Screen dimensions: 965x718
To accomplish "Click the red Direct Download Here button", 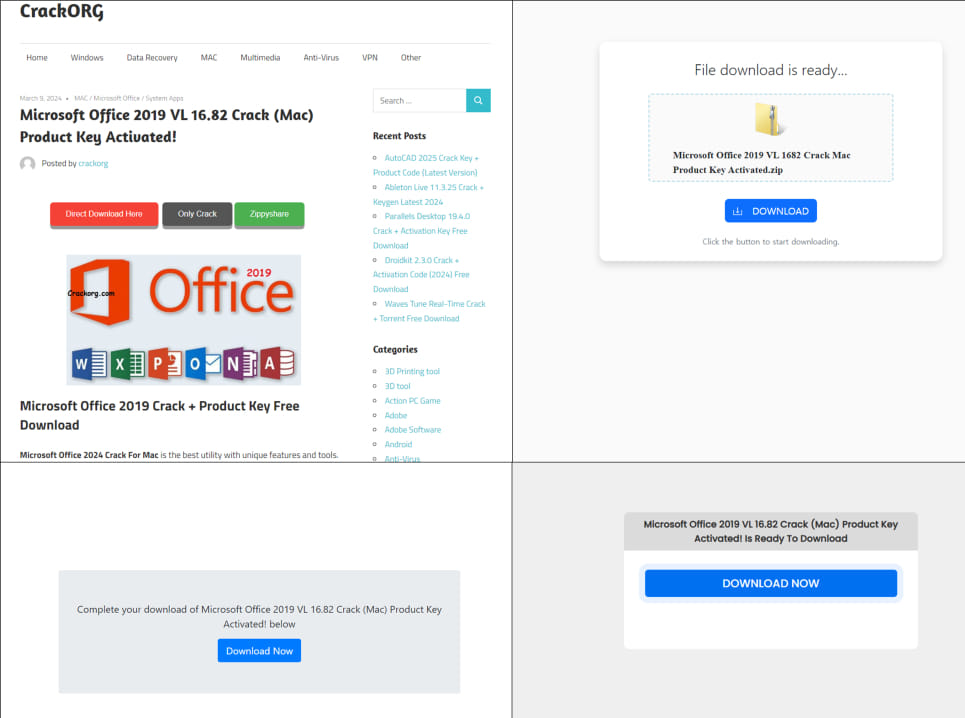I will [104, 214].
